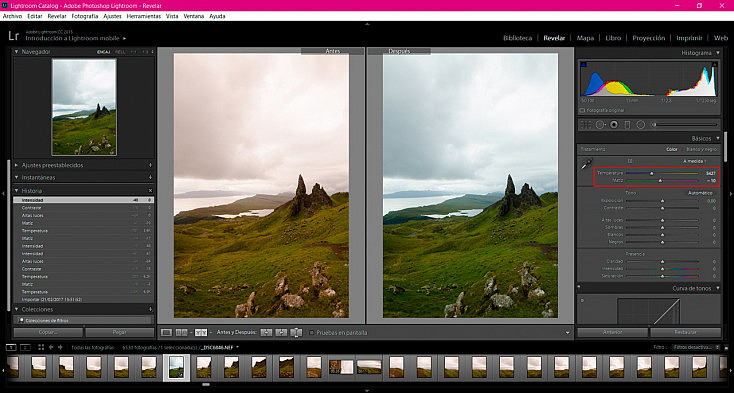Click the Matiz slider handle
This screenshot has width=734, height=393.
click(661, 180)
